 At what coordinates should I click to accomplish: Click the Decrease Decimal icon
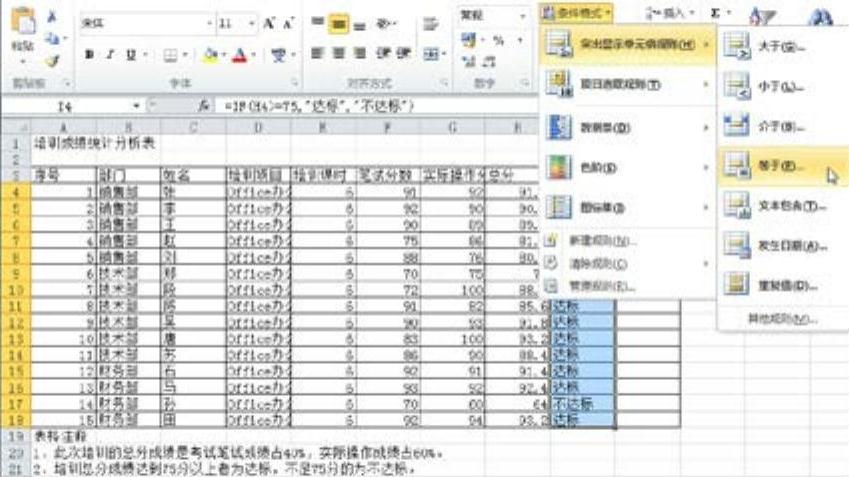489,61
